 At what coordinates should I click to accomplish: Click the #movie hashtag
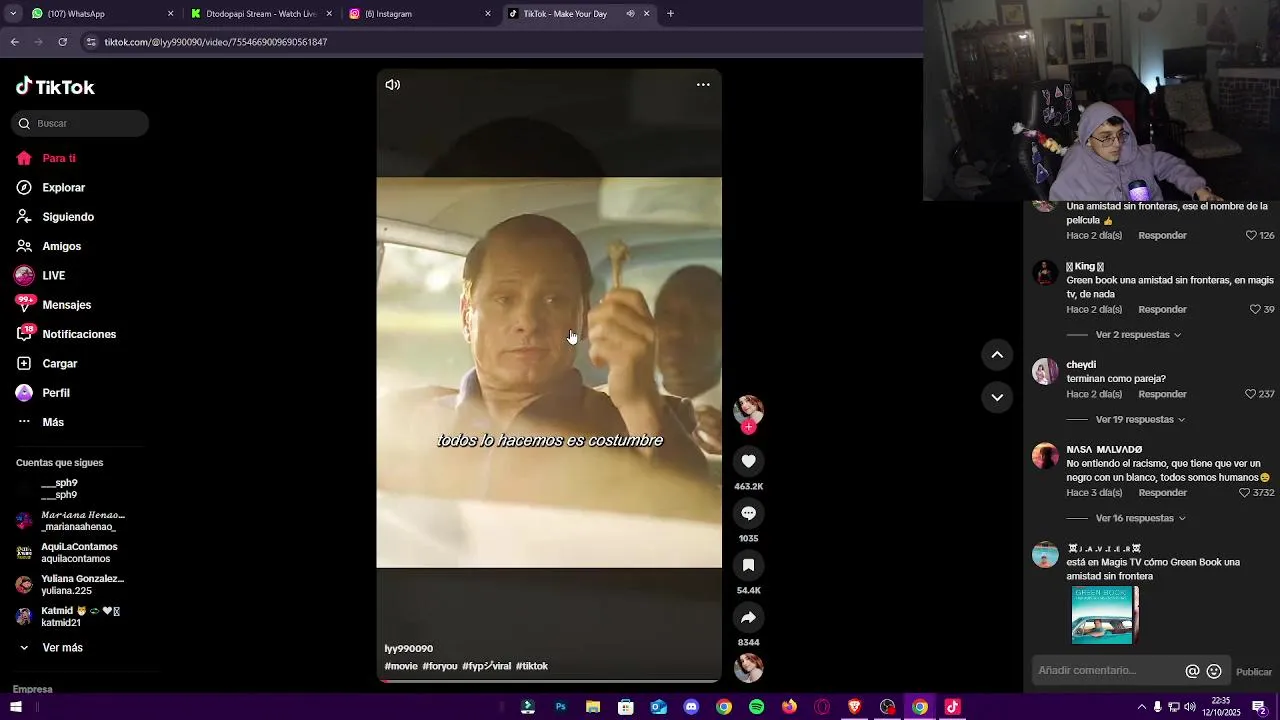pos(401,666)
